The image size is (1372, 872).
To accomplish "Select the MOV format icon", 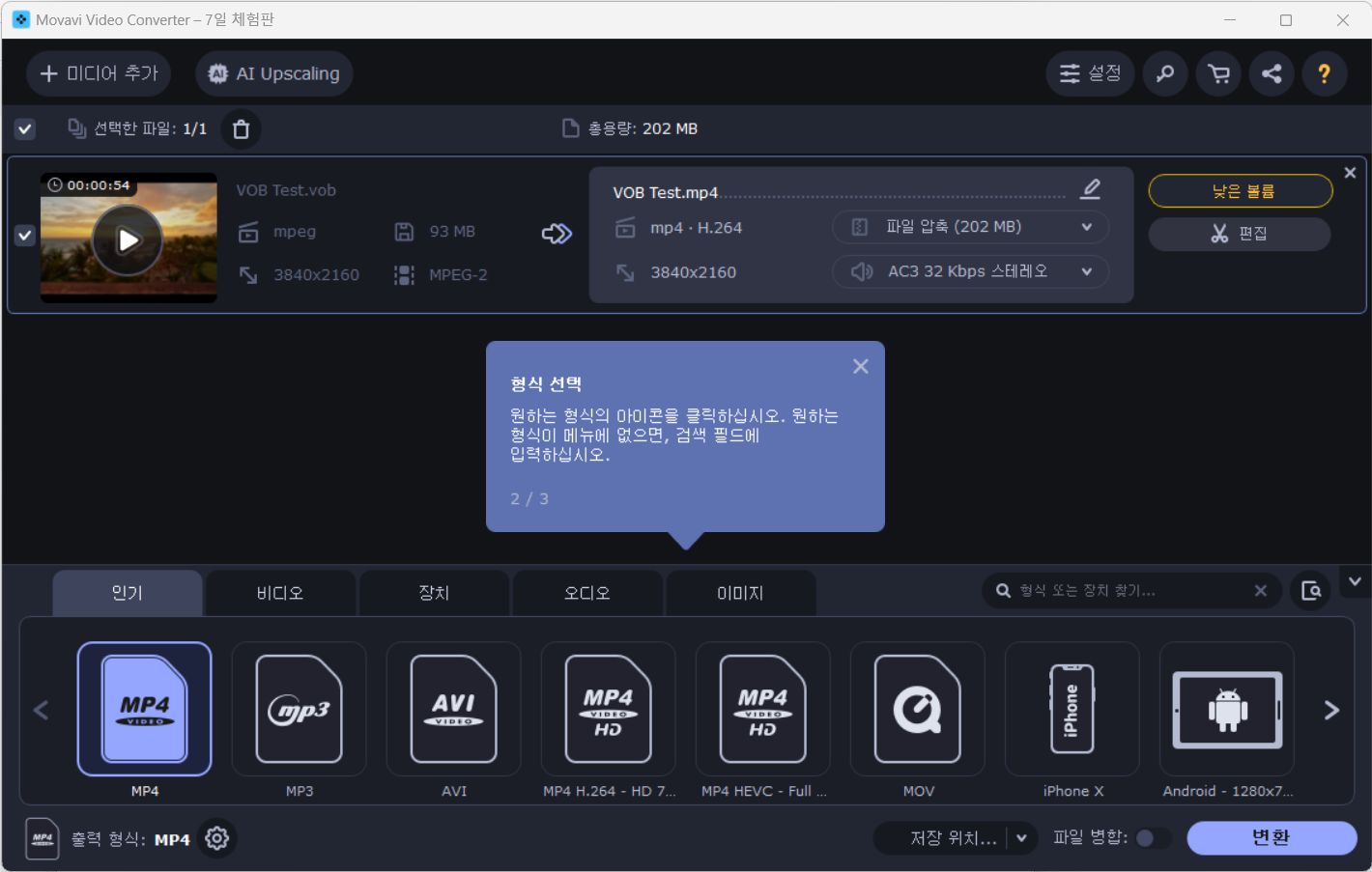I will (918, 710).
